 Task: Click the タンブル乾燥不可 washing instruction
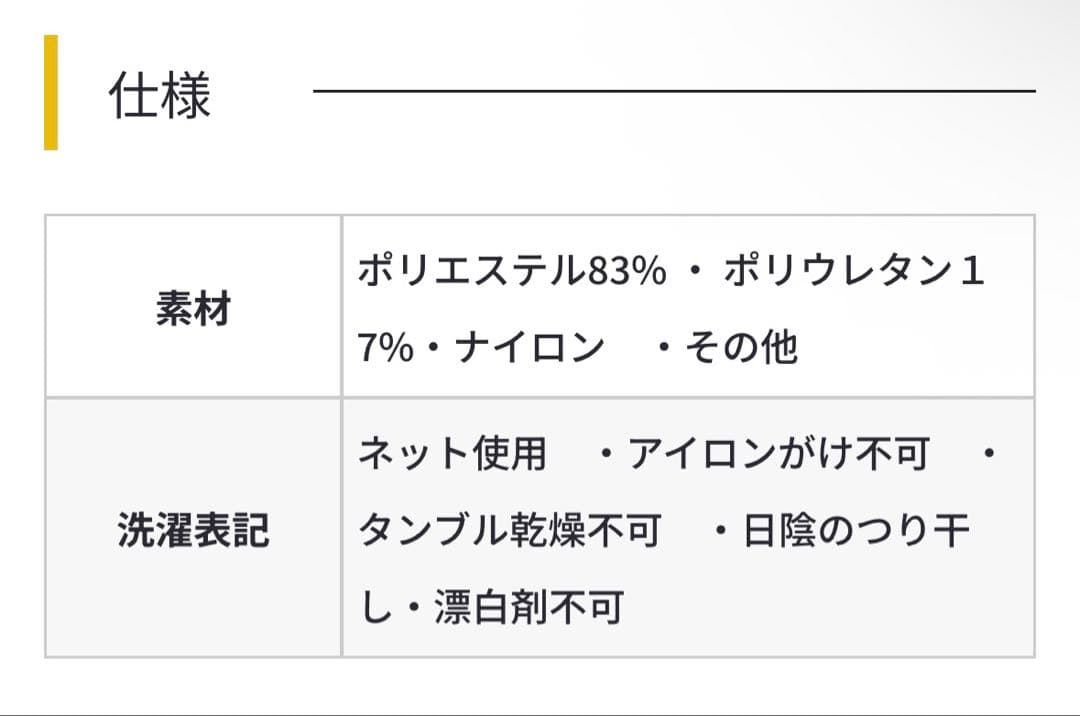509,531
